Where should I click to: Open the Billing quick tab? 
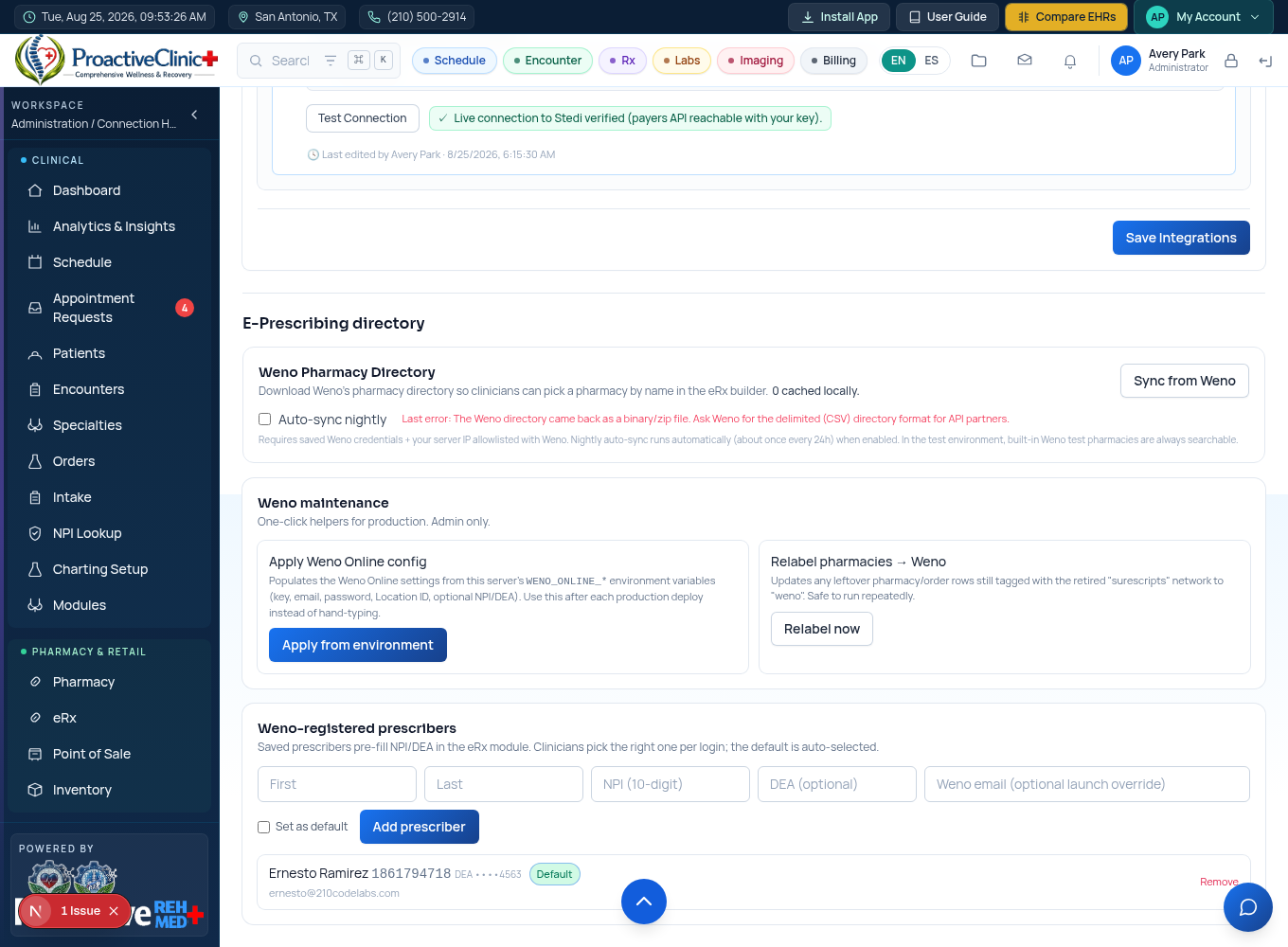point(834,61)
